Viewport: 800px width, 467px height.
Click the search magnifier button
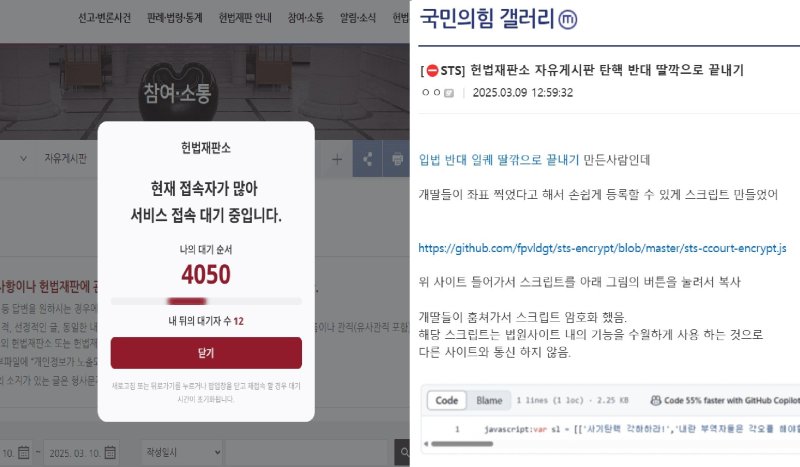(403, 452)
